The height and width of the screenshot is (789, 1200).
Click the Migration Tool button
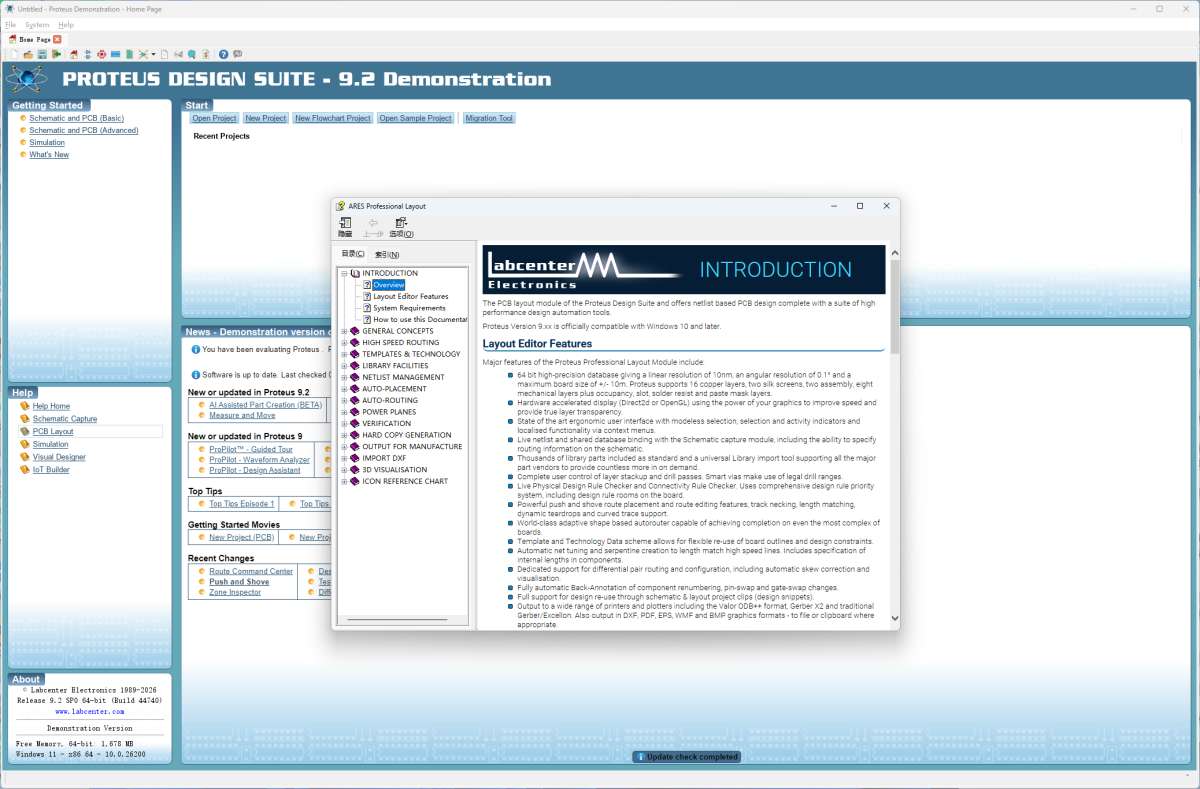point(489,118)
